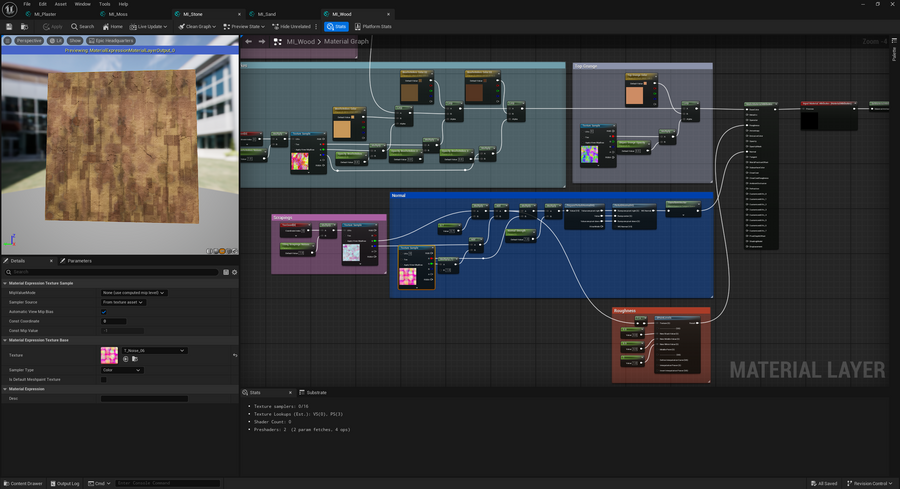Open the Content Drawer
Viewport: 900px width, 489px height.
pyautogui.click(x=22, y=483)
